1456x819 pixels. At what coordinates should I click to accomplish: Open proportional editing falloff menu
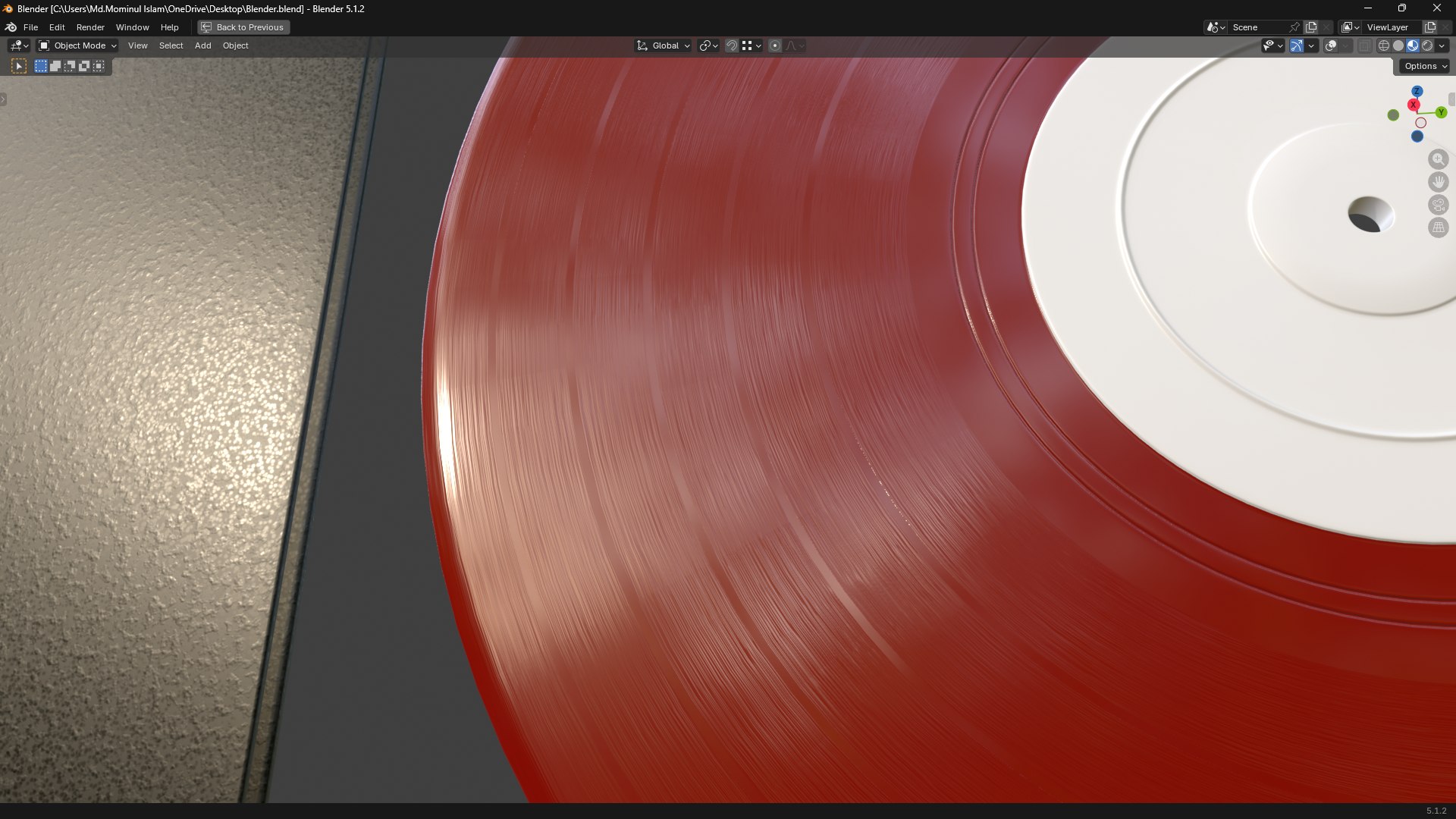point(795,45)
